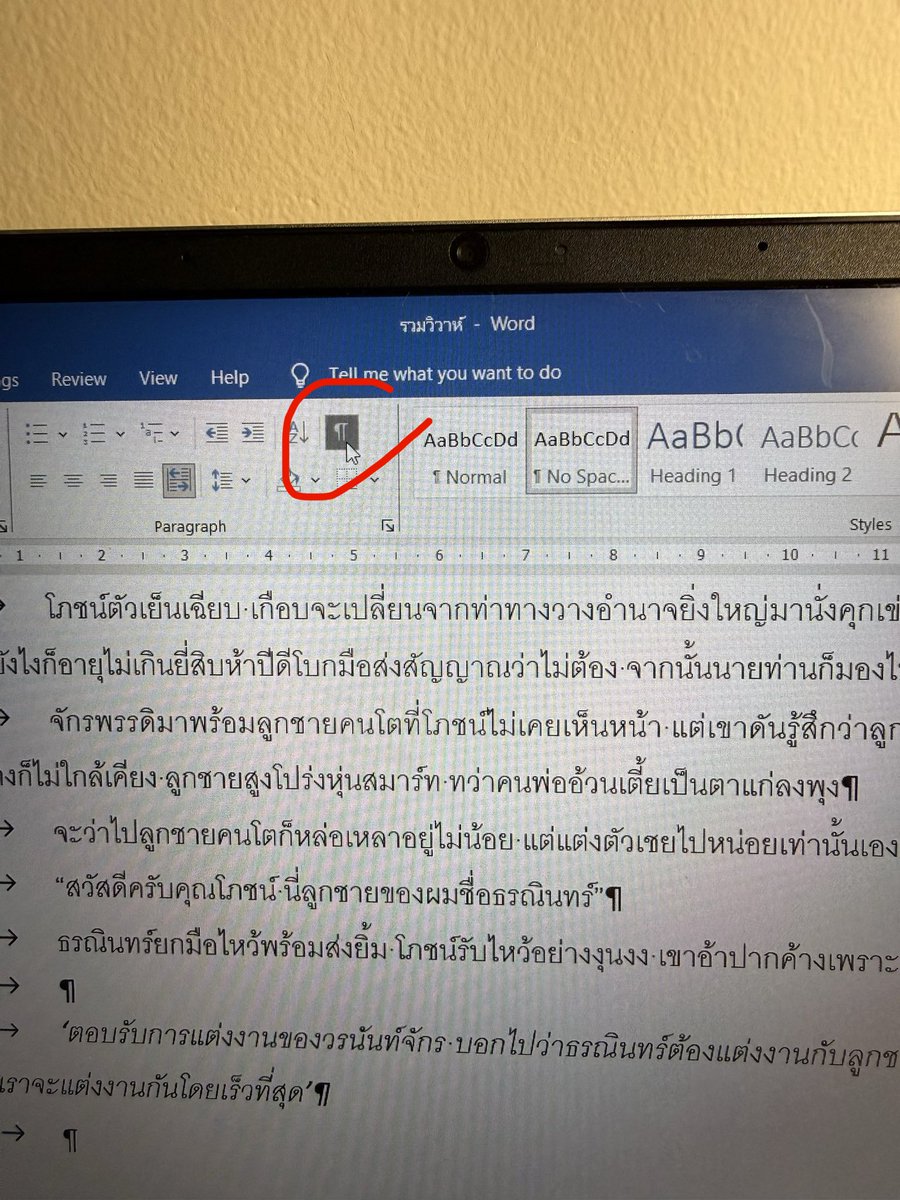Click the Align Left icon
This screenshot has height=1200, width=900.
[40, 482]
